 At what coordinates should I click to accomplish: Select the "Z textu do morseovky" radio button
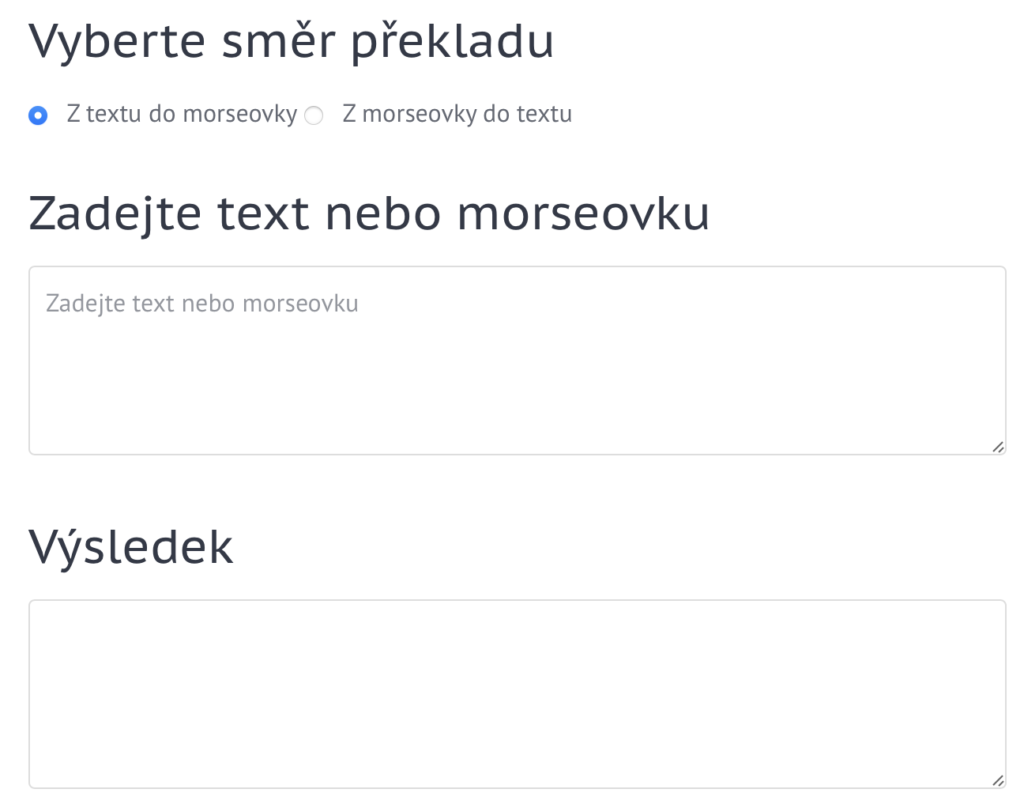pos(38,115)
